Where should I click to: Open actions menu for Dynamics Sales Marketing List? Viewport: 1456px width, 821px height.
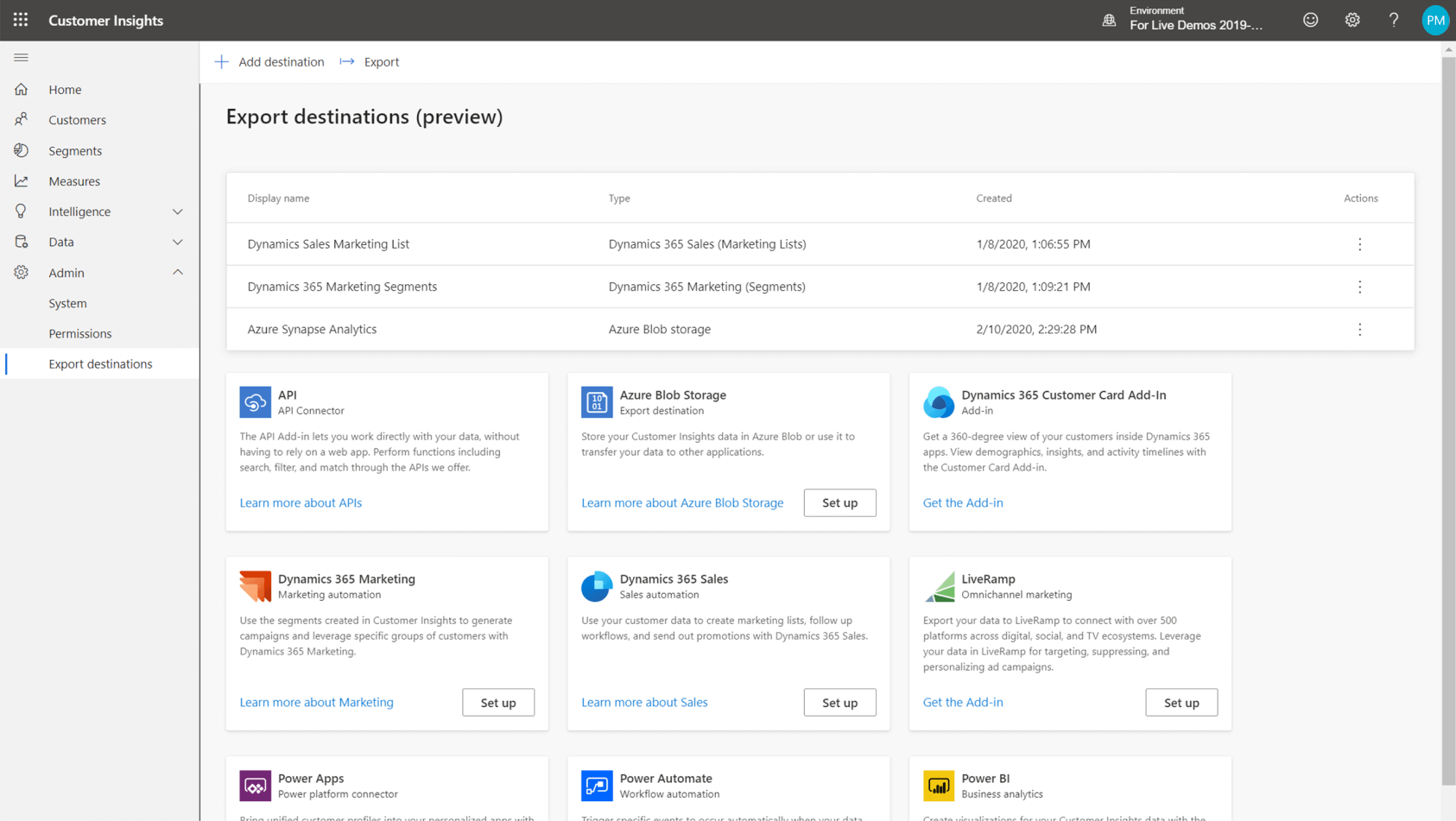click(x=1359, y=243)
